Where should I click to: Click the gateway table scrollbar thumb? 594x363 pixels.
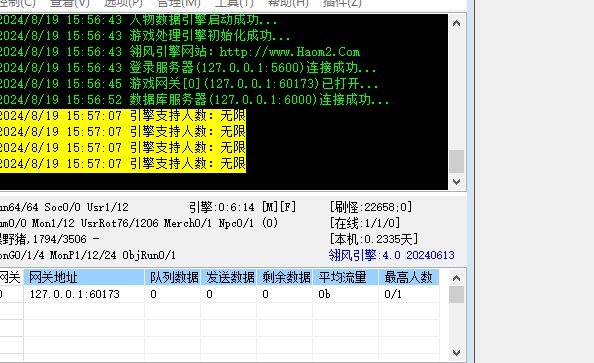click(x=456, y=294)
